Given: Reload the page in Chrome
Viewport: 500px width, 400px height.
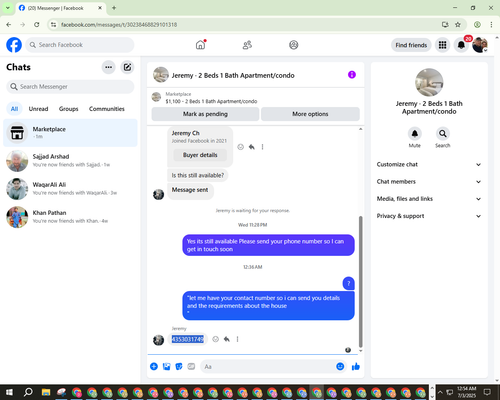Looking at the screenshot, I should 37,24.
